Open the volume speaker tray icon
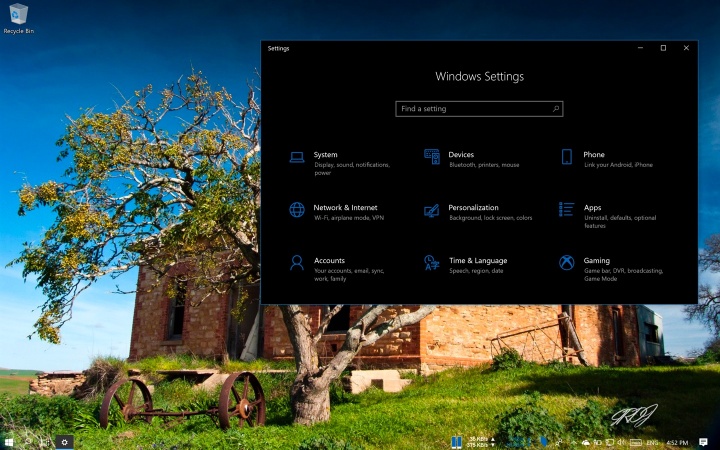Viewport: 720px width, 450px height. 621,442
